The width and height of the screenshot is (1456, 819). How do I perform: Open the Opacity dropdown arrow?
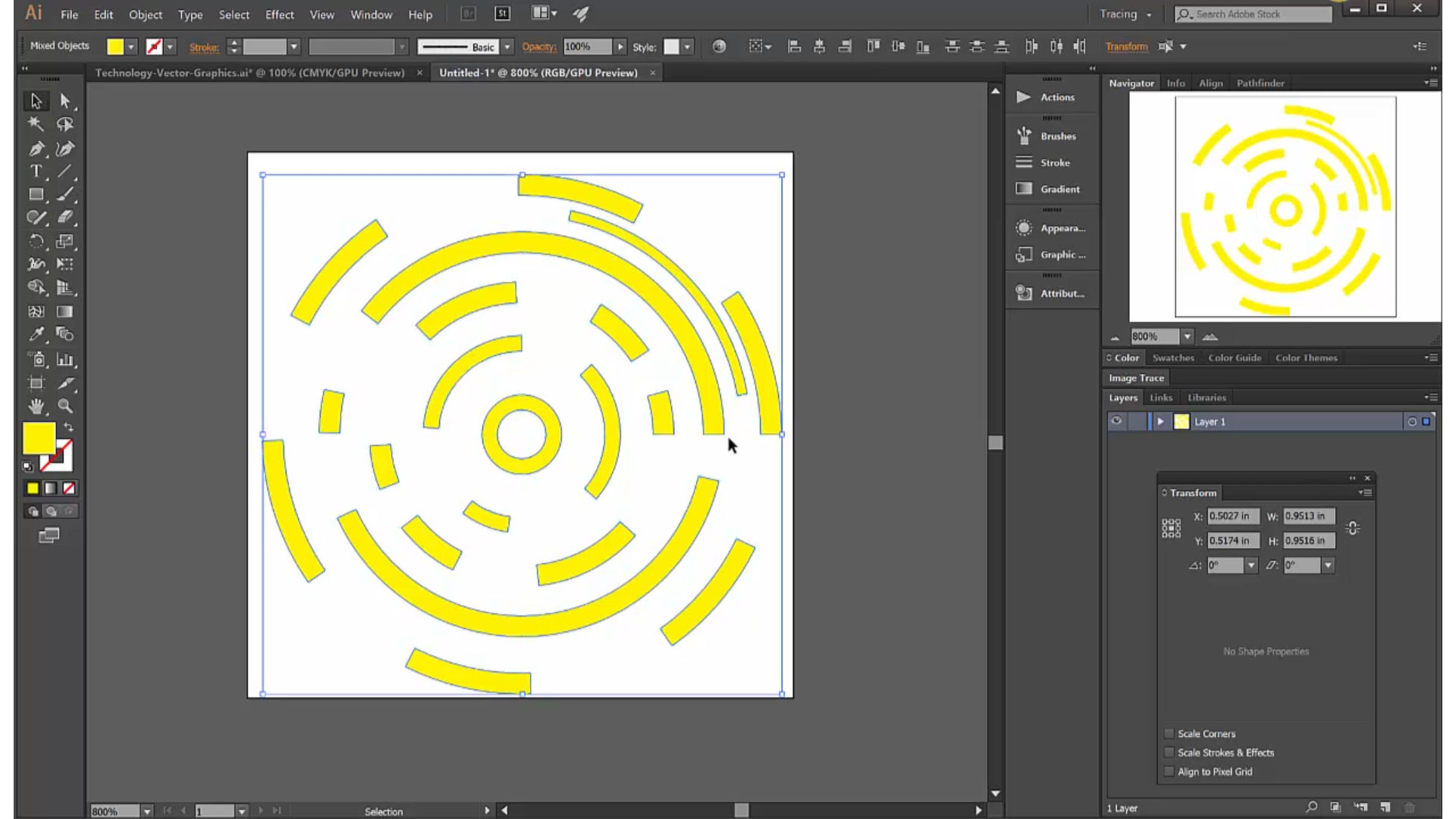pyautogui.click(x=620, y=46)
